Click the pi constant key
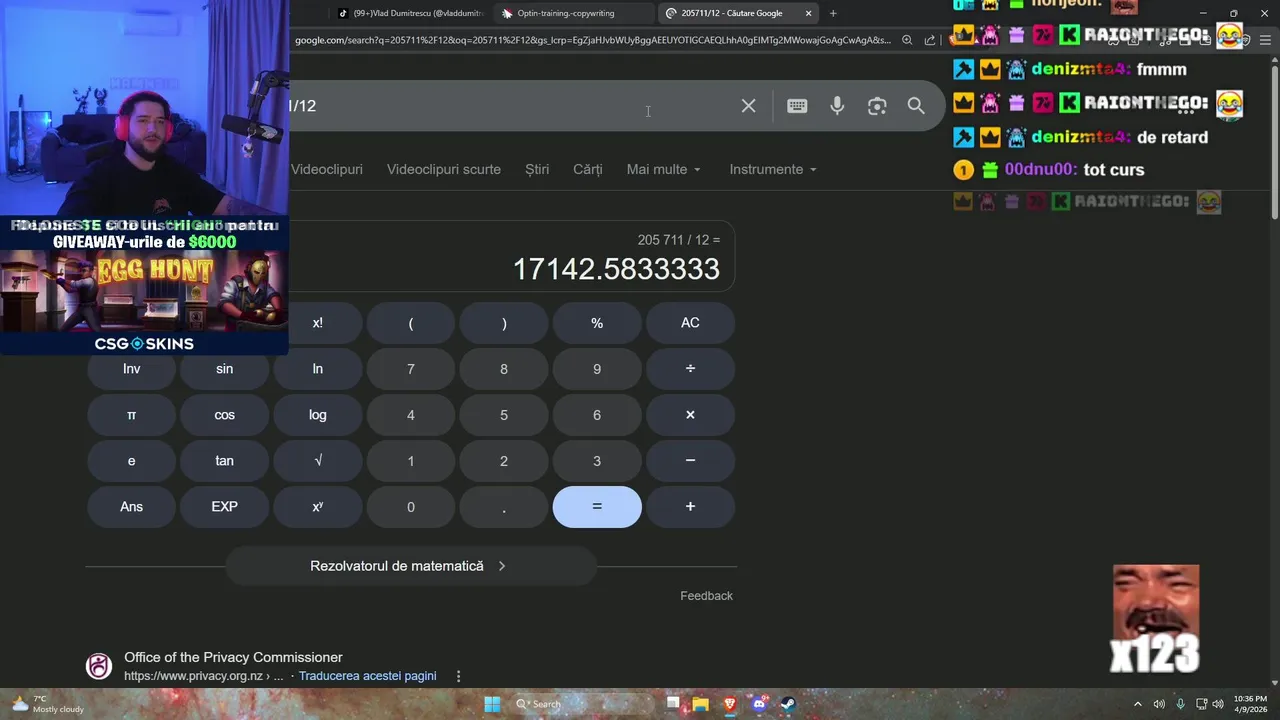This screenshot has width=1280, height=720. pos(131,415)
